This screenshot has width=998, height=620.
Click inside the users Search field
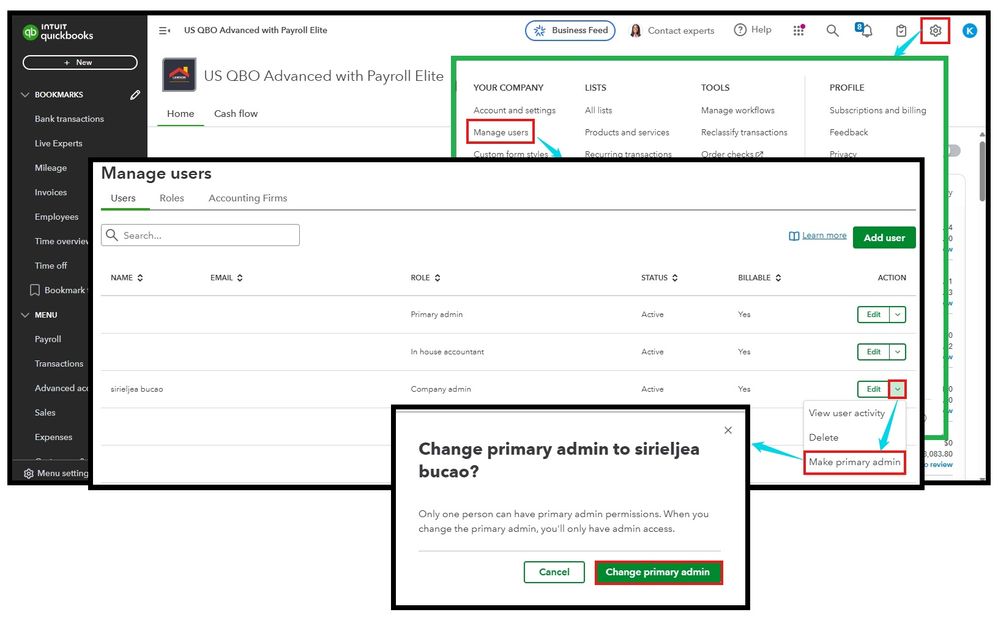[200, 235]
